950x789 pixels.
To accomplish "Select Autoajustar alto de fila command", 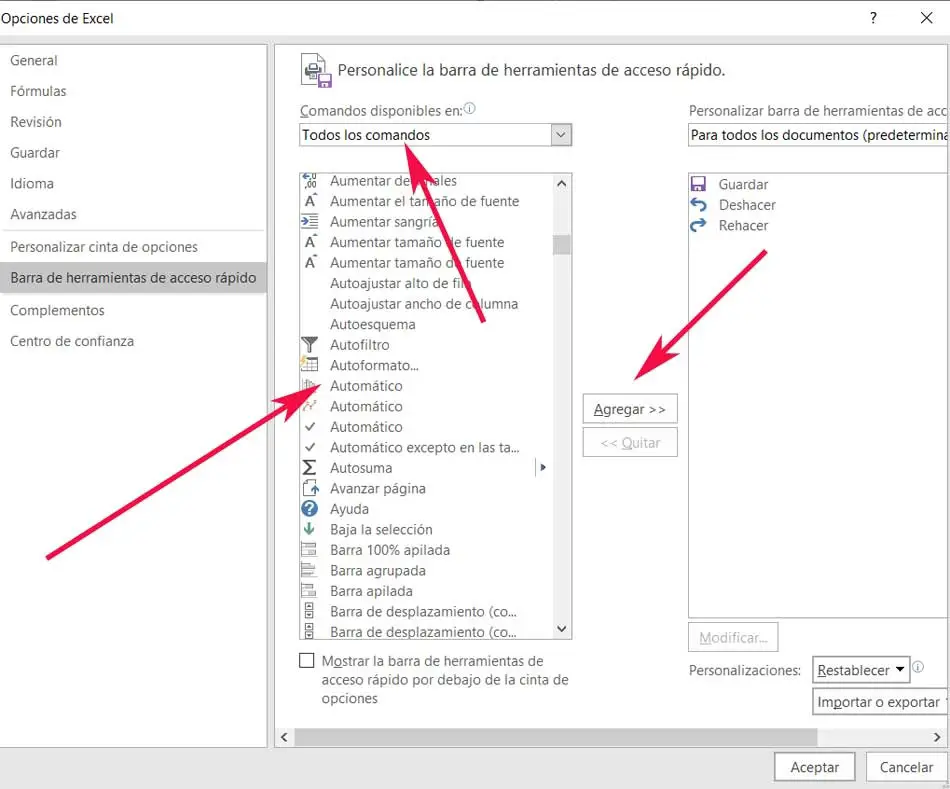I will (427, 283).
